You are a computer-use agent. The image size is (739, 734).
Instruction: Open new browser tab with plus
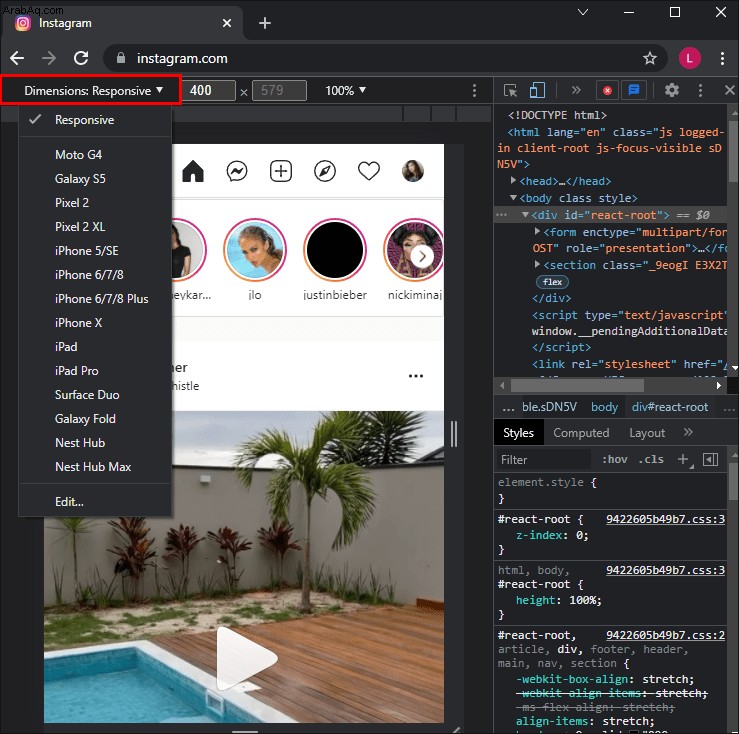265,23
